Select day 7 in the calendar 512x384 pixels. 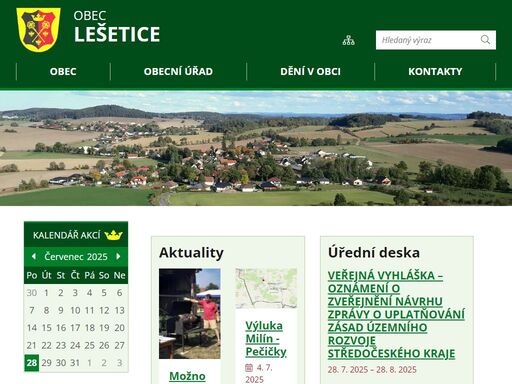pyautogui.click(x=32, y=310)
